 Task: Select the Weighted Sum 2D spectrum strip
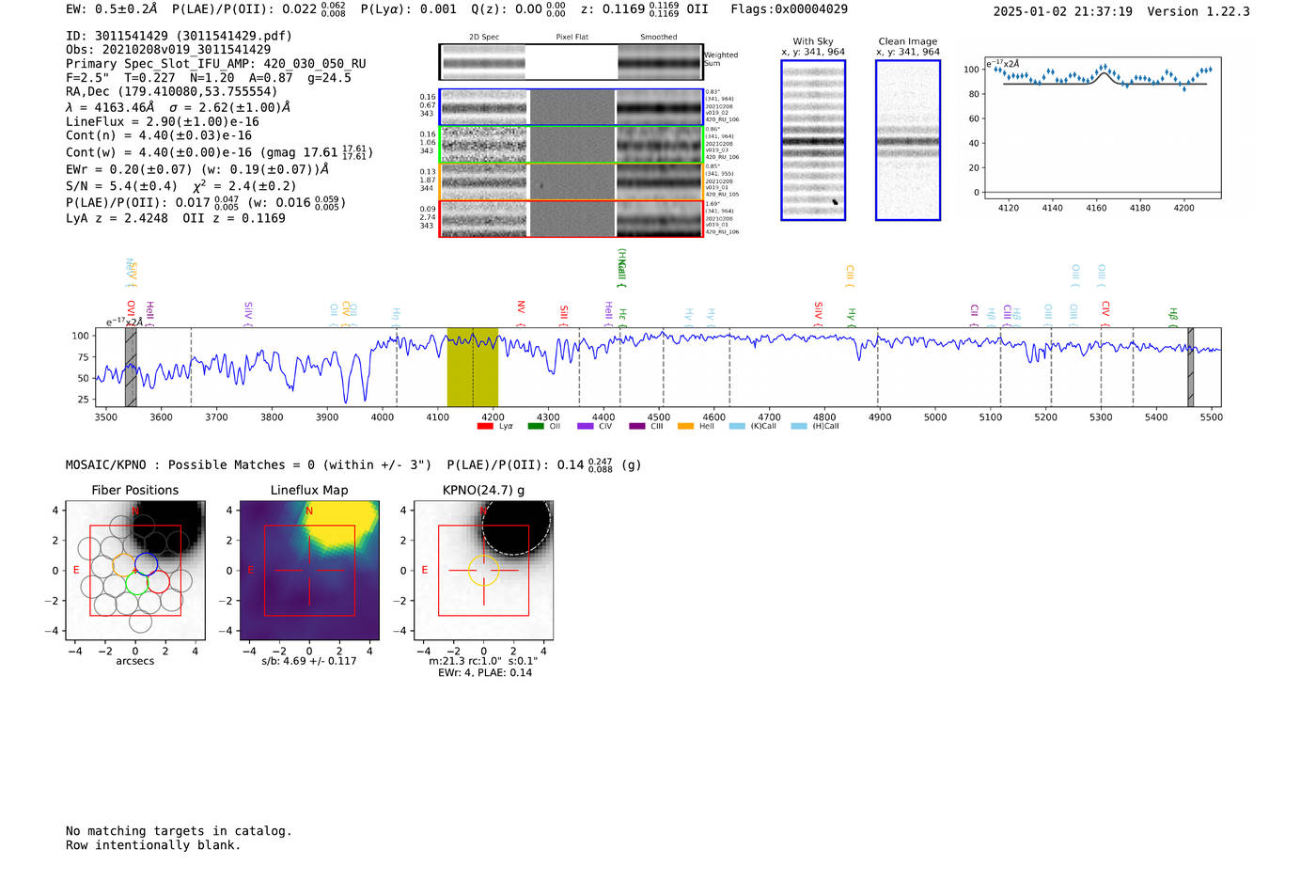tap(571, 62)
